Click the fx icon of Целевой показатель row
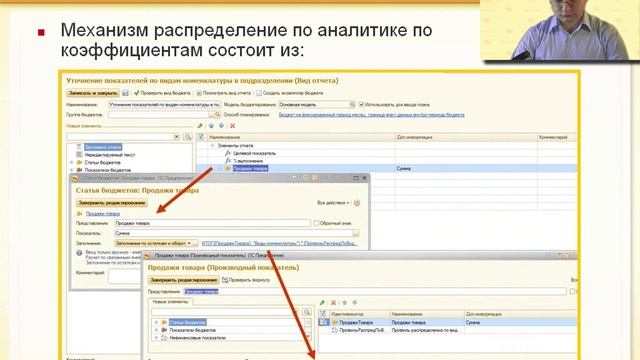Screen dimensions: 640x360 pos(228,153)
